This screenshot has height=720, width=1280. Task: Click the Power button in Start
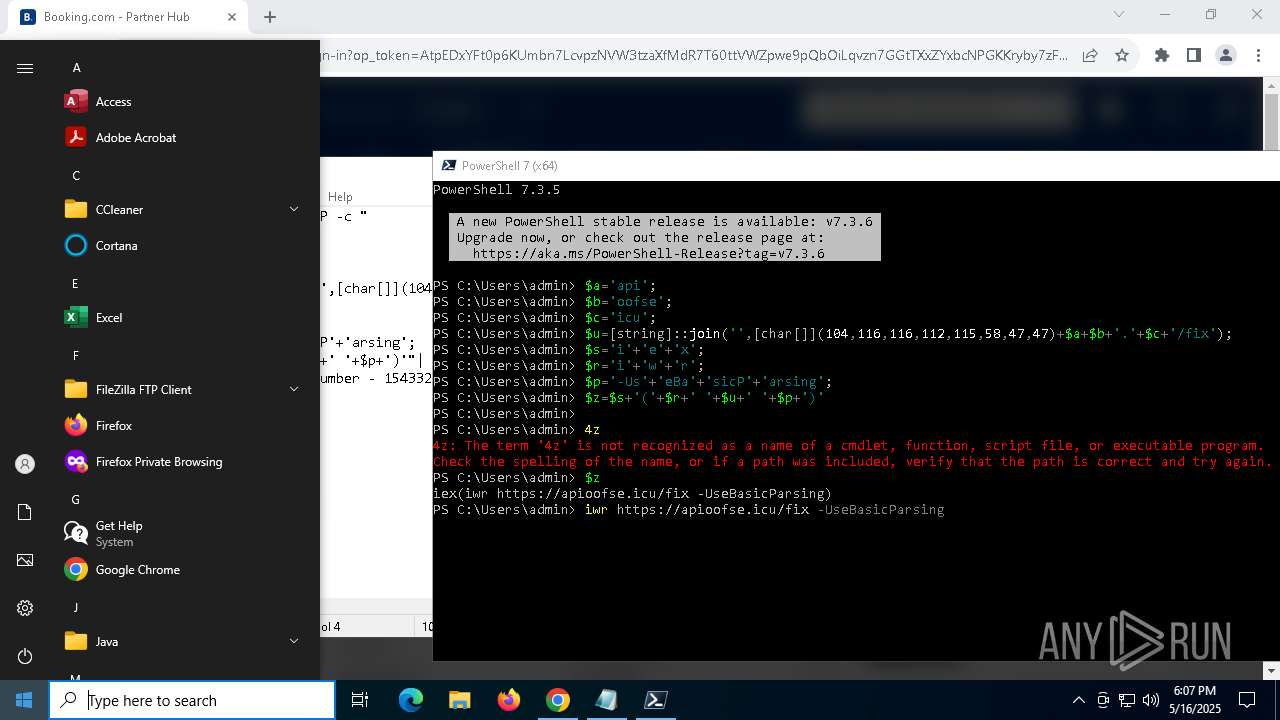25,656
